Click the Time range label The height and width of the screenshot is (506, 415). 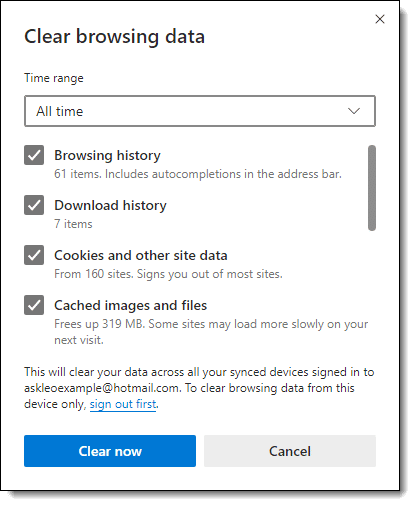pos(54,78)
